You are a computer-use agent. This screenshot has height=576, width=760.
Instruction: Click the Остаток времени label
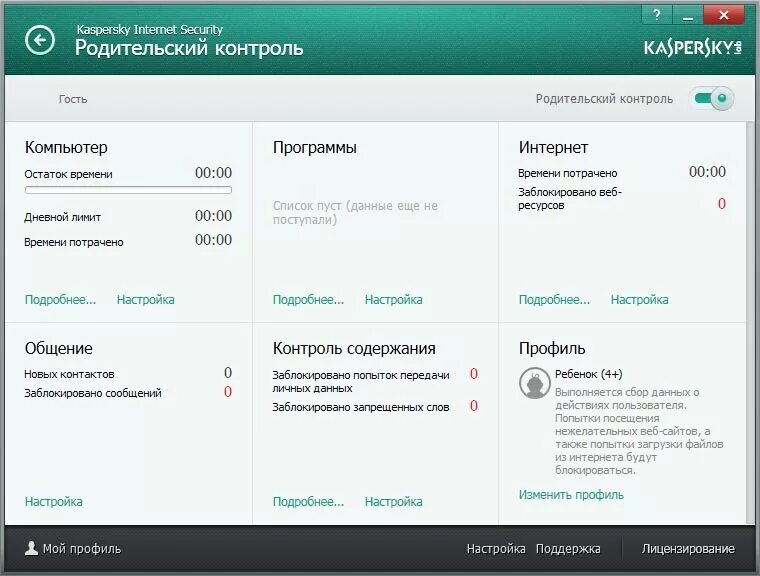(68, 174)
